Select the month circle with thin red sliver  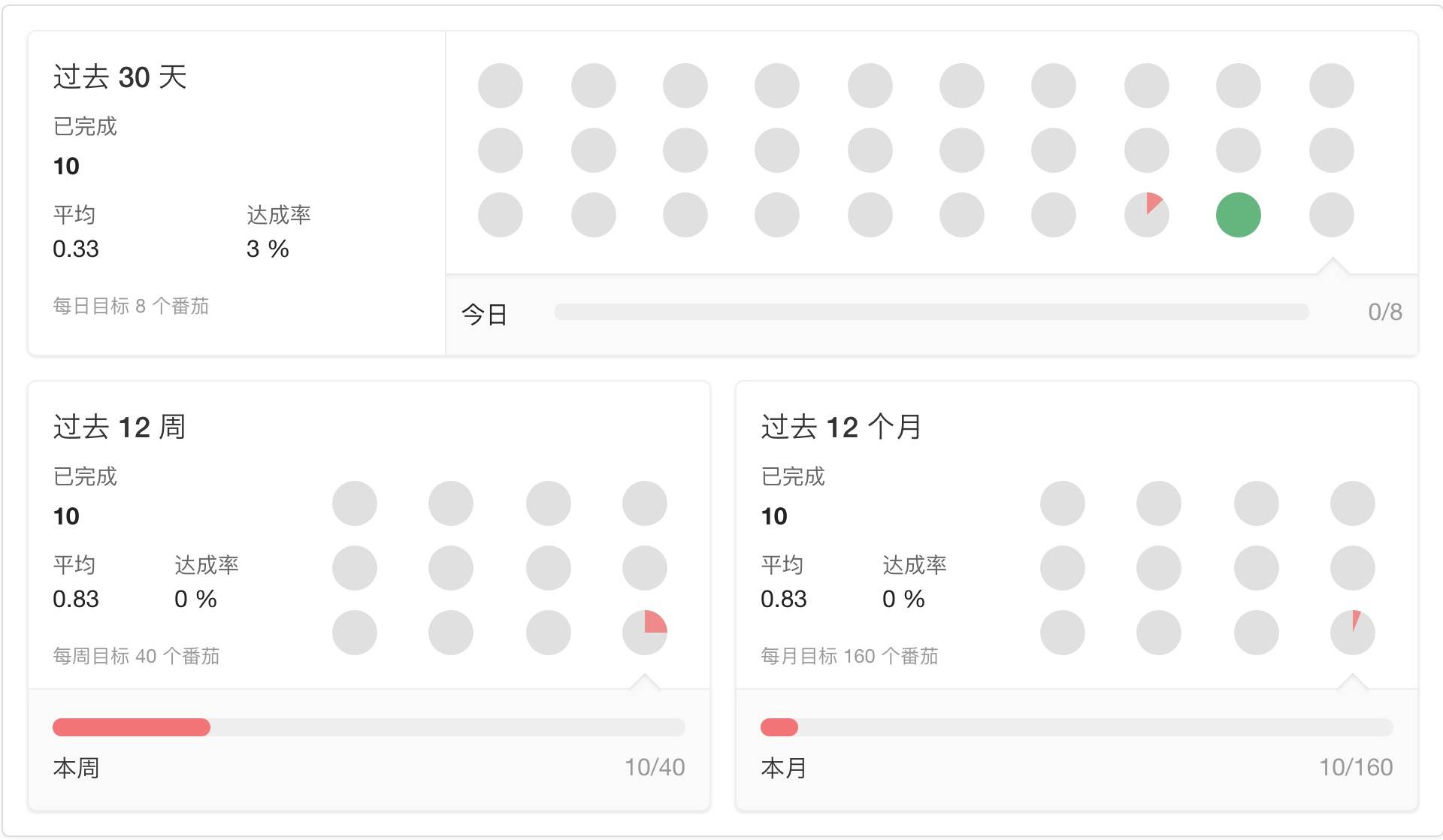point(1352,633)
